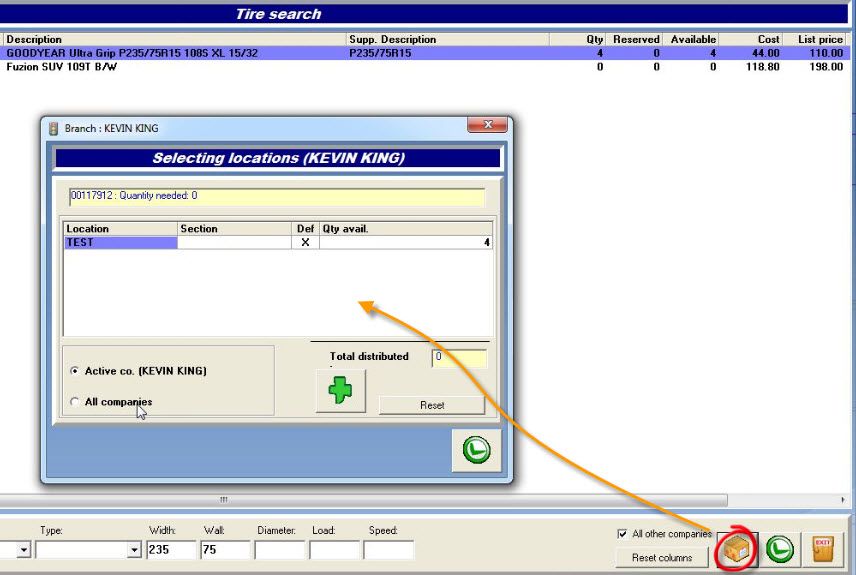This screenshot has width=856, height=575.
Task: Select the Fuzion SUV 109T B/W row
Action: (x=425, y=67)
